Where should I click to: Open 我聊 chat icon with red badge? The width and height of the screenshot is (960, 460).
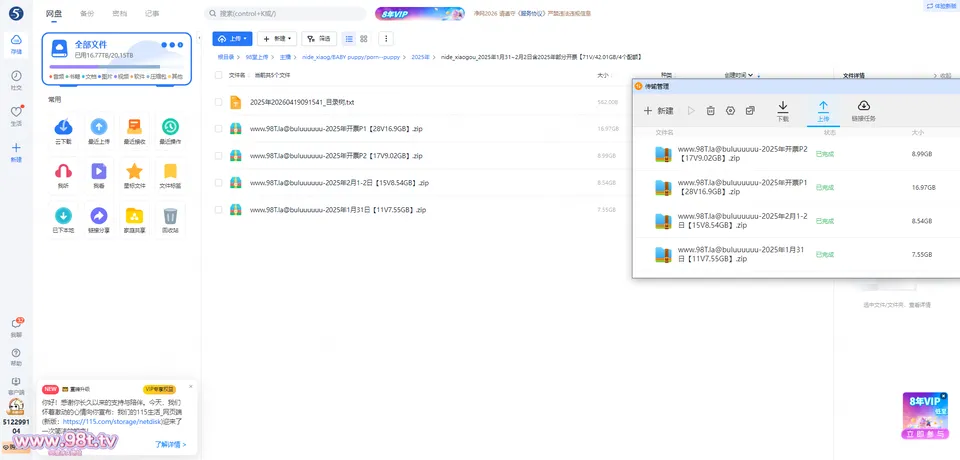pos(17,327)
